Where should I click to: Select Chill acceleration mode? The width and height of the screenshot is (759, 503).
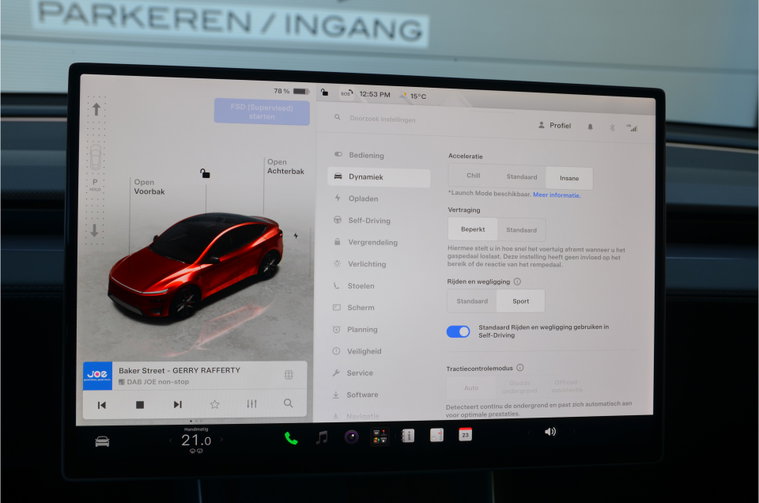[x=473, y=175]
